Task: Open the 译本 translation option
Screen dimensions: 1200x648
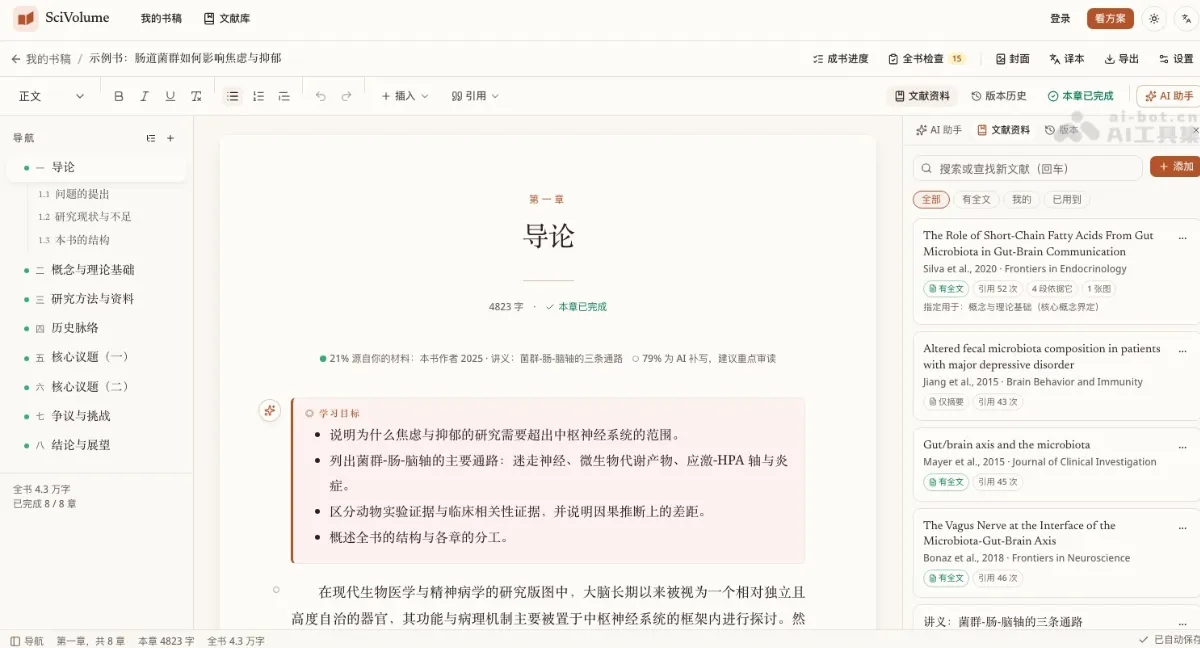Action: click(1066, 59)
